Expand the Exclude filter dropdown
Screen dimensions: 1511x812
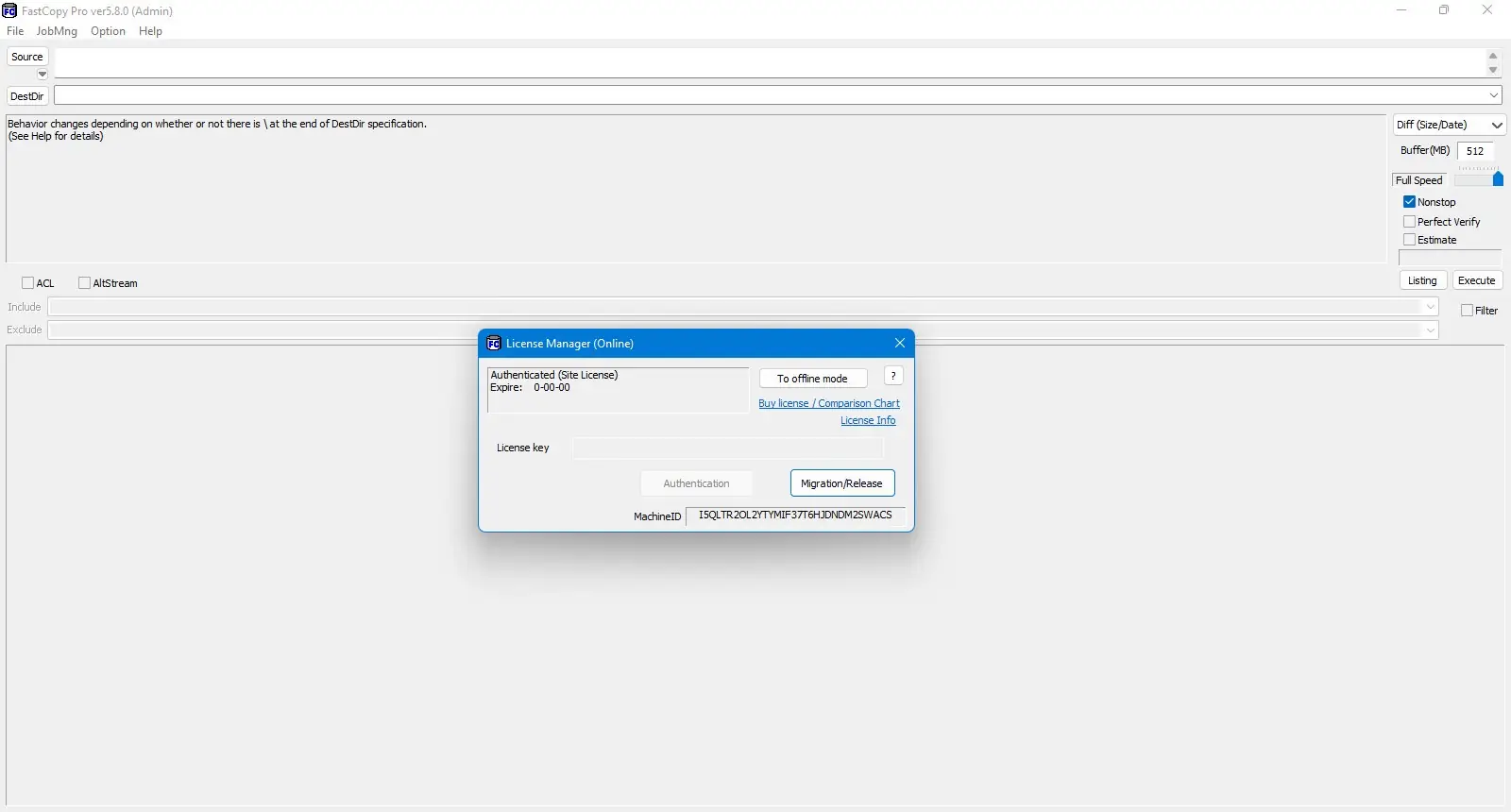coord(1430,330)
